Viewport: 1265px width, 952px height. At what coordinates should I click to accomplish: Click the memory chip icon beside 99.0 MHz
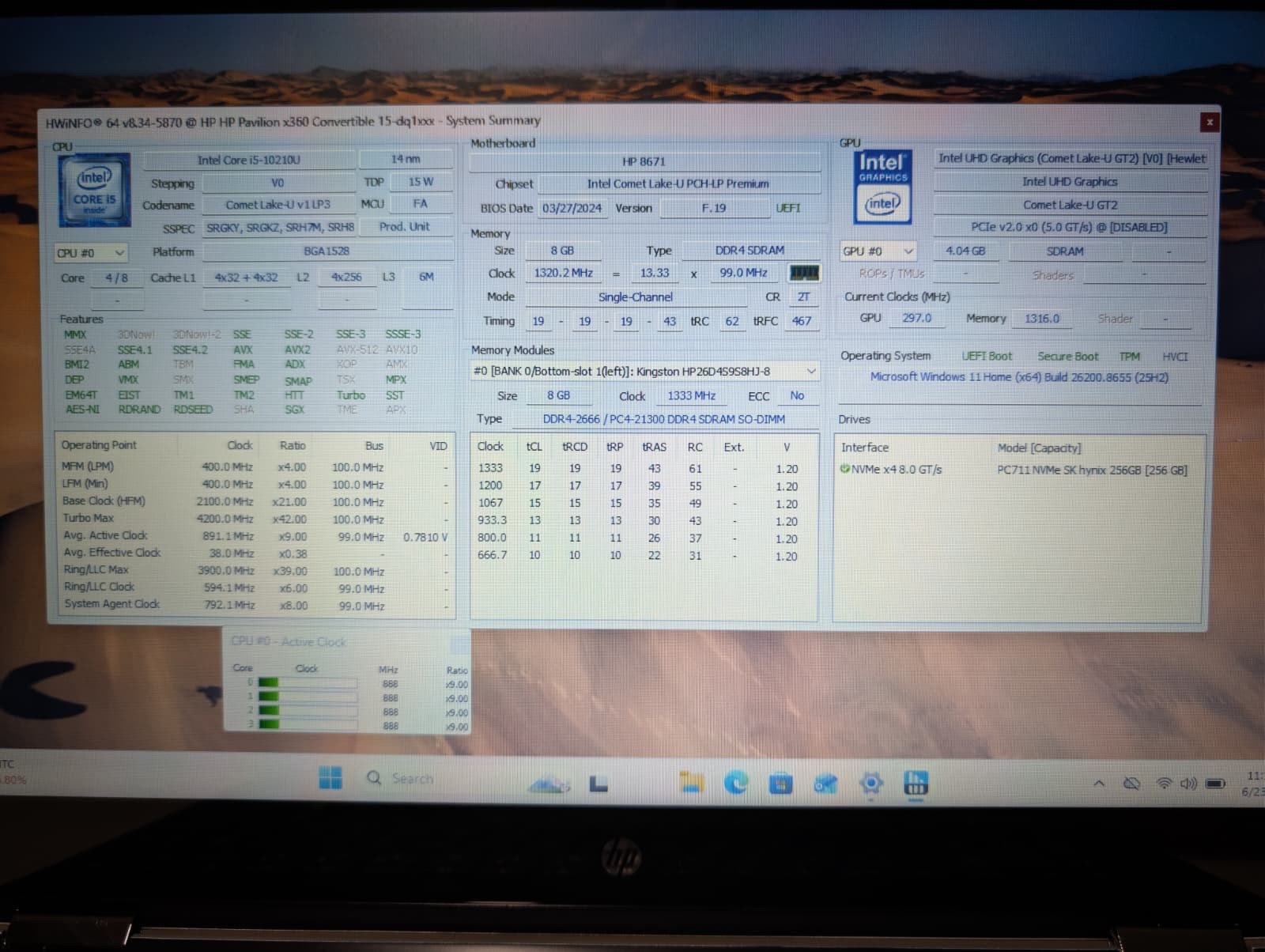(805, 273)
